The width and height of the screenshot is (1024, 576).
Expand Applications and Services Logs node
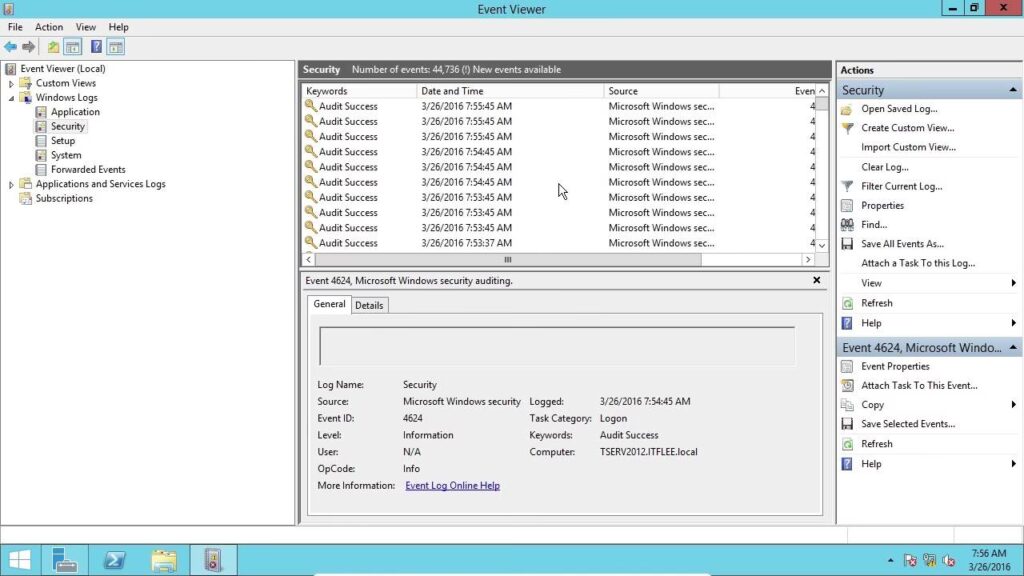point(11,184)
